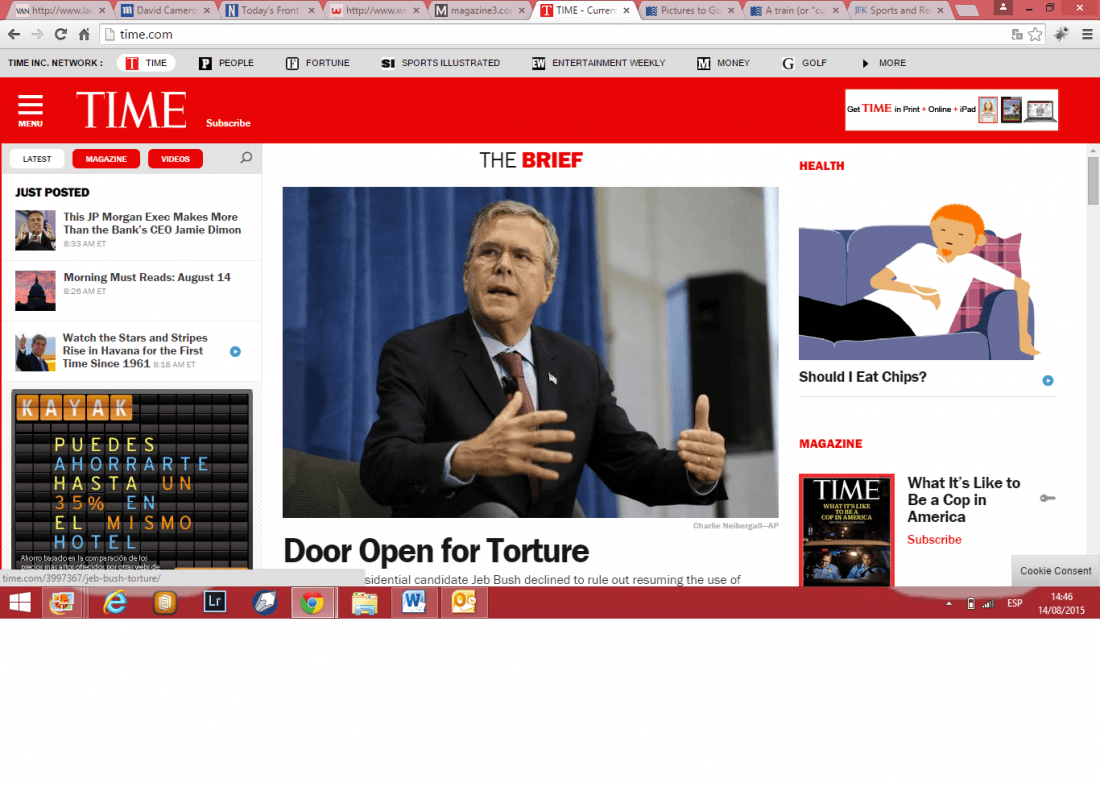Screen dimensions: 1100x787
Task: Open Lightroom from the taskbar
Action: click(x=215, y=602)
